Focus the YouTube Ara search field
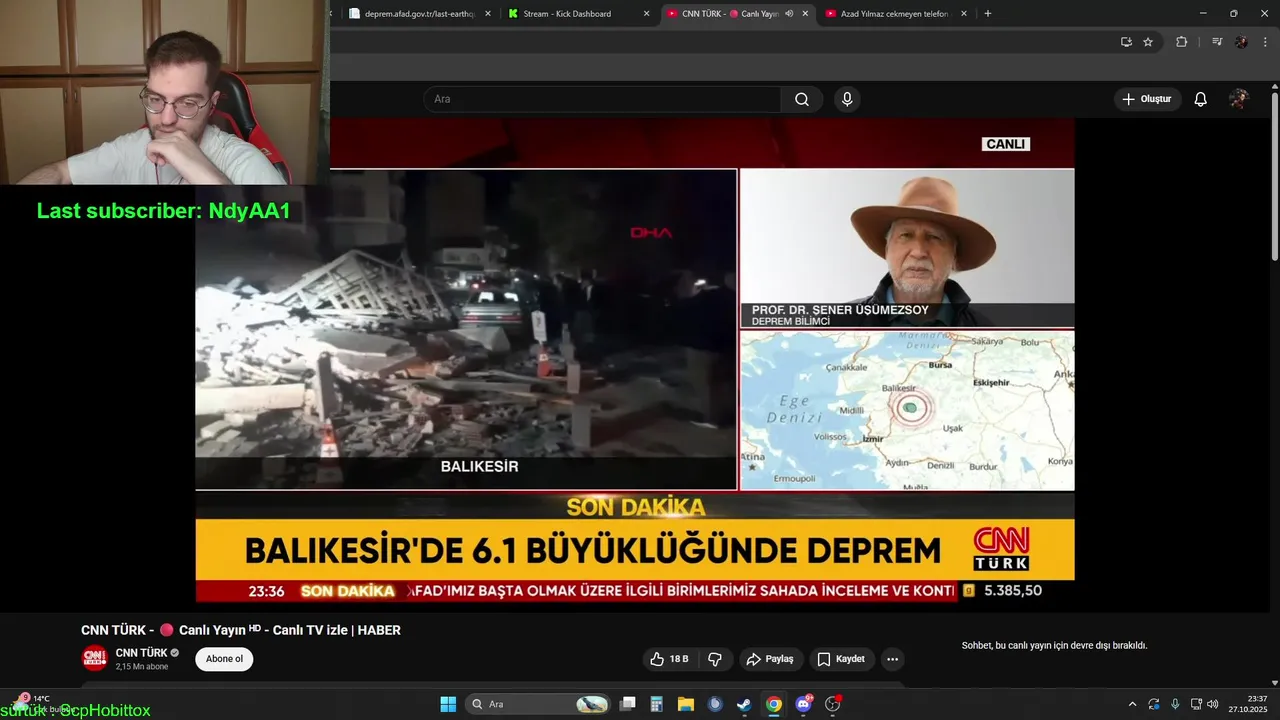Image resolution: width=1280 pixels, height=720 pixels. [x=603, y=99]
